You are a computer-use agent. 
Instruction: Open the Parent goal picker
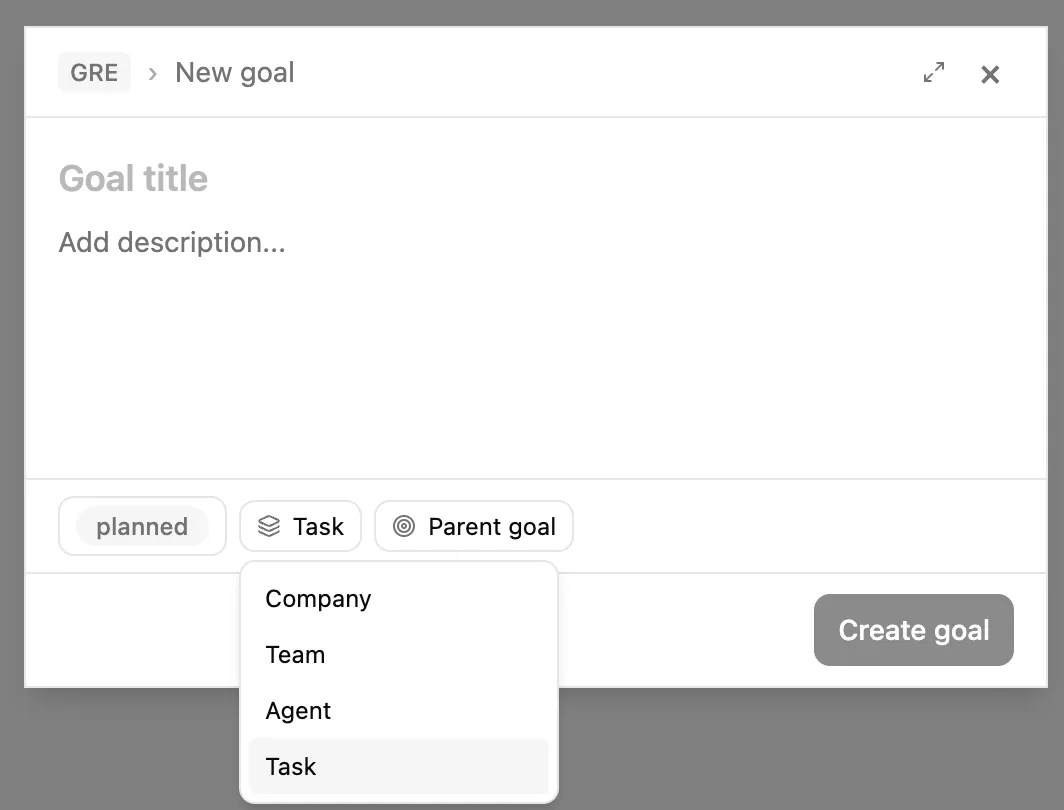point(474,526)
